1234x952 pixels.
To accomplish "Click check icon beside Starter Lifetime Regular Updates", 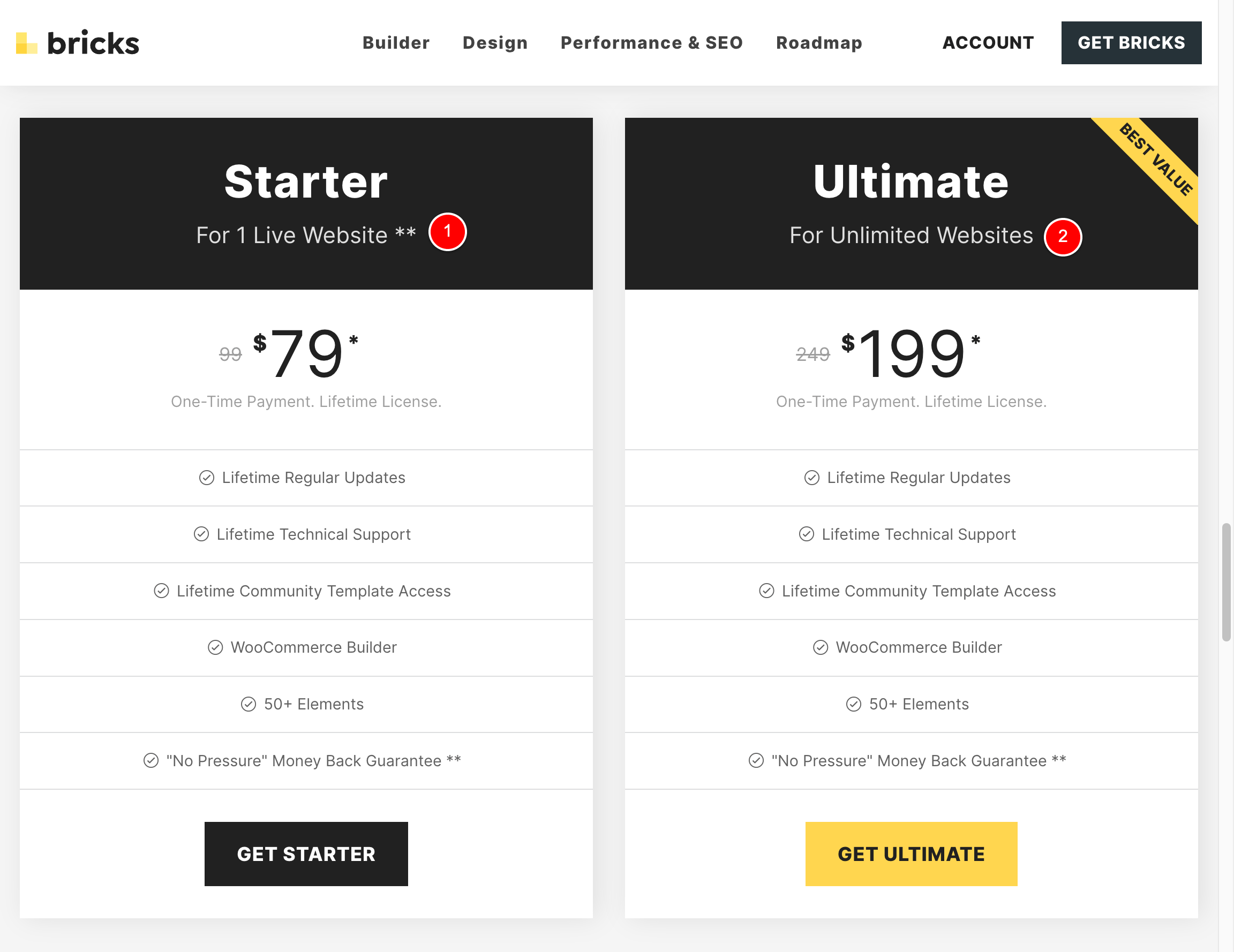I will point(207,478).
